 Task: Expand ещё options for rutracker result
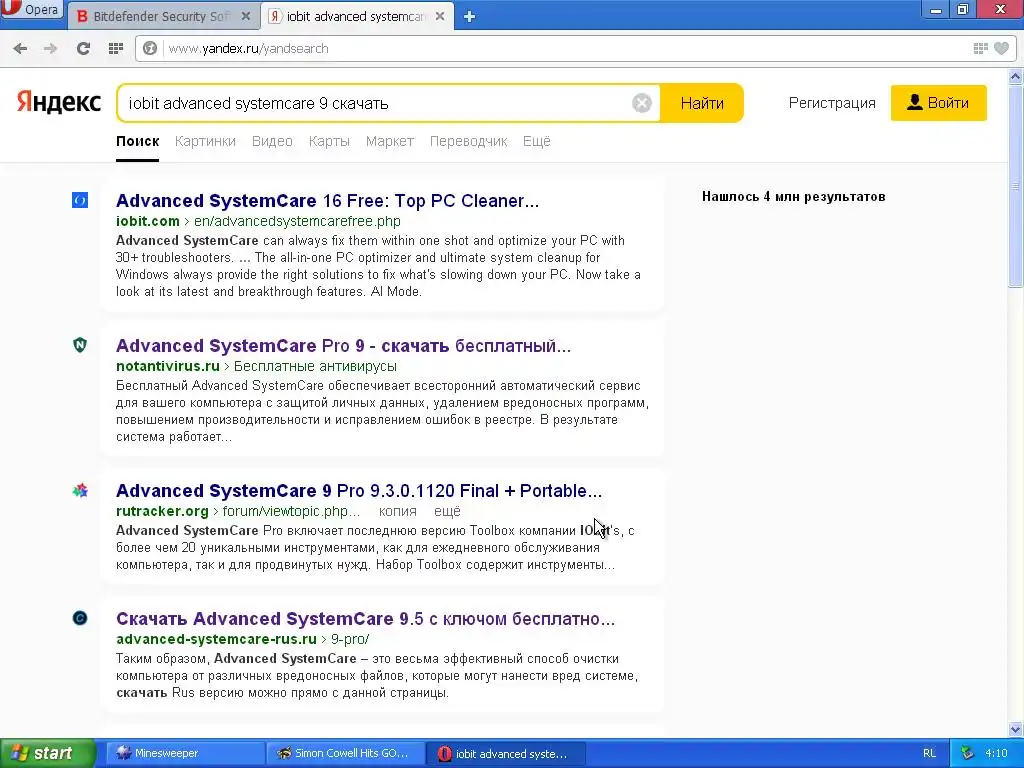[x=447, y=511]
